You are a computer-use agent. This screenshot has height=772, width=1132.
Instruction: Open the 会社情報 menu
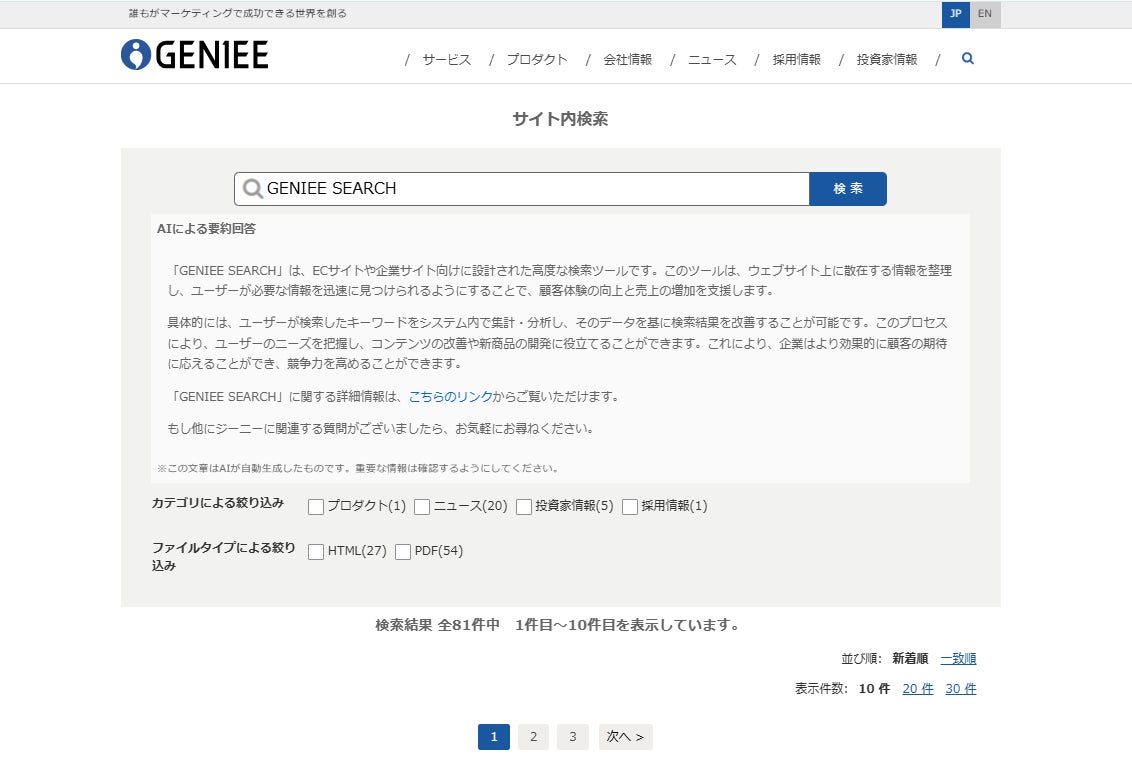pyautogui.click(x=627, y=59)
